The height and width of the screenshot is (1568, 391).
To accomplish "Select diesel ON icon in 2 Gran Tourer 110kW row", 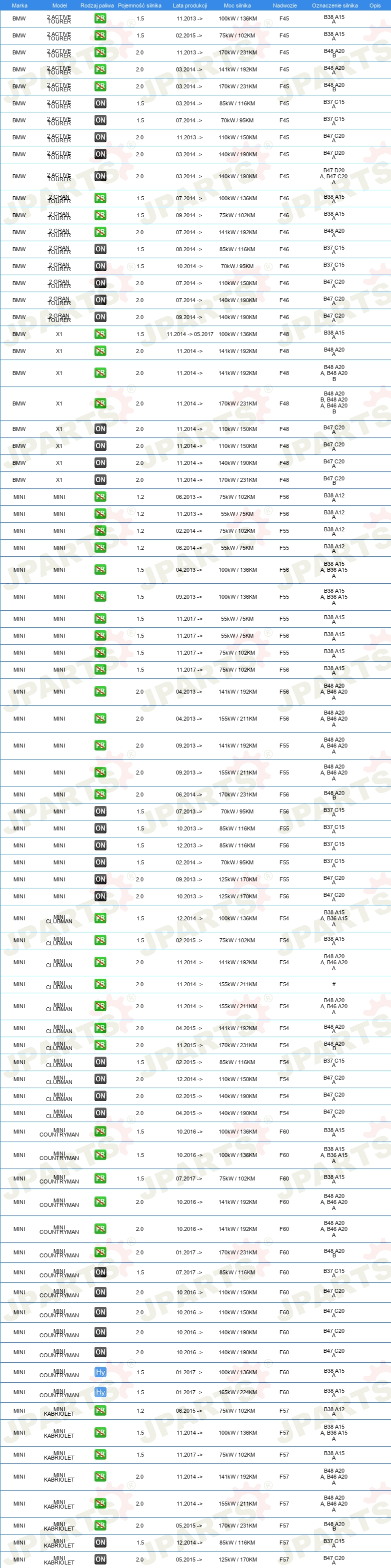I will [100, 283].
